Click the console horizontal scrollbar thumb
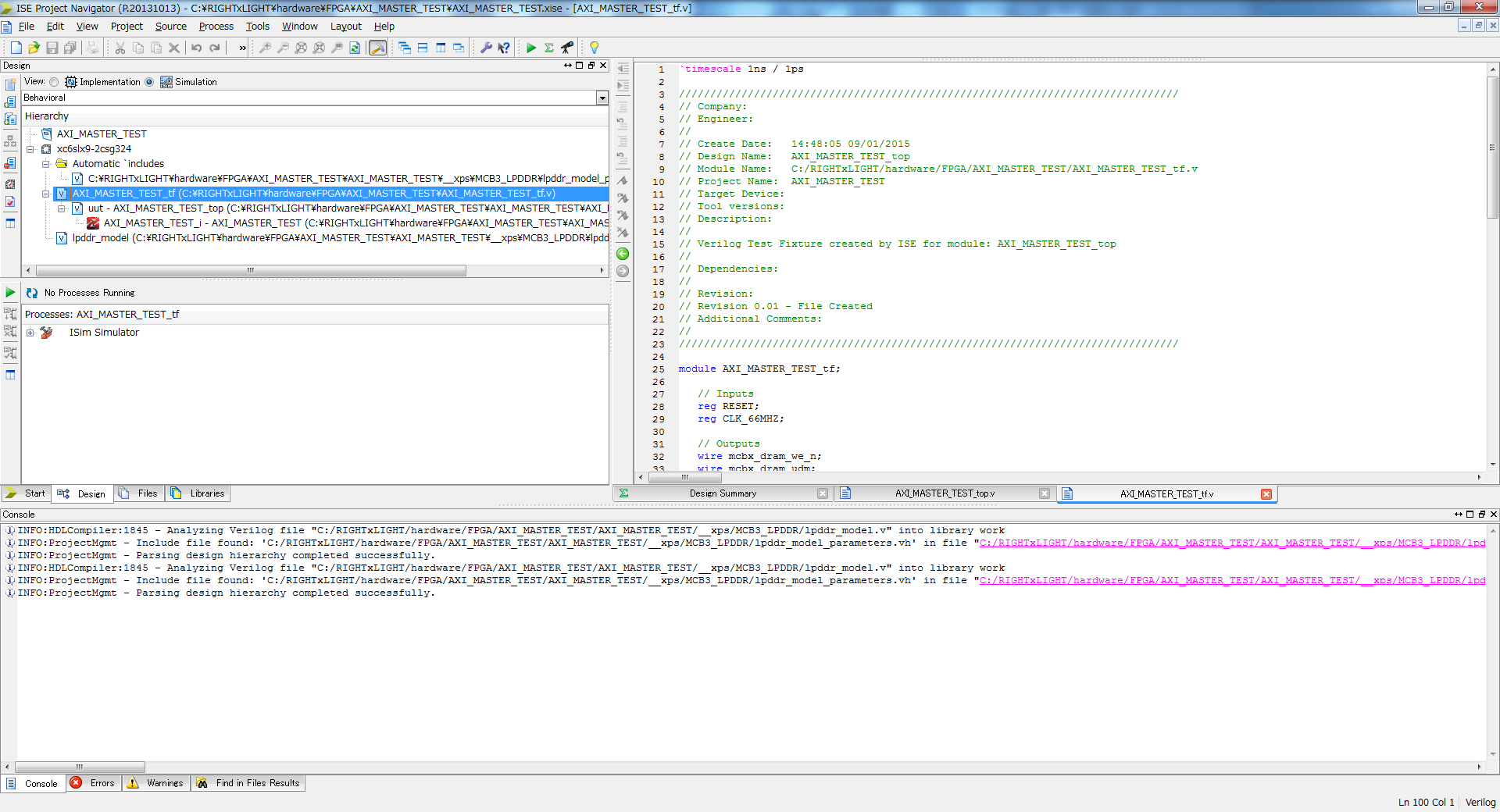The height and width of the screenshot is (812, 1500). point(80,767)
